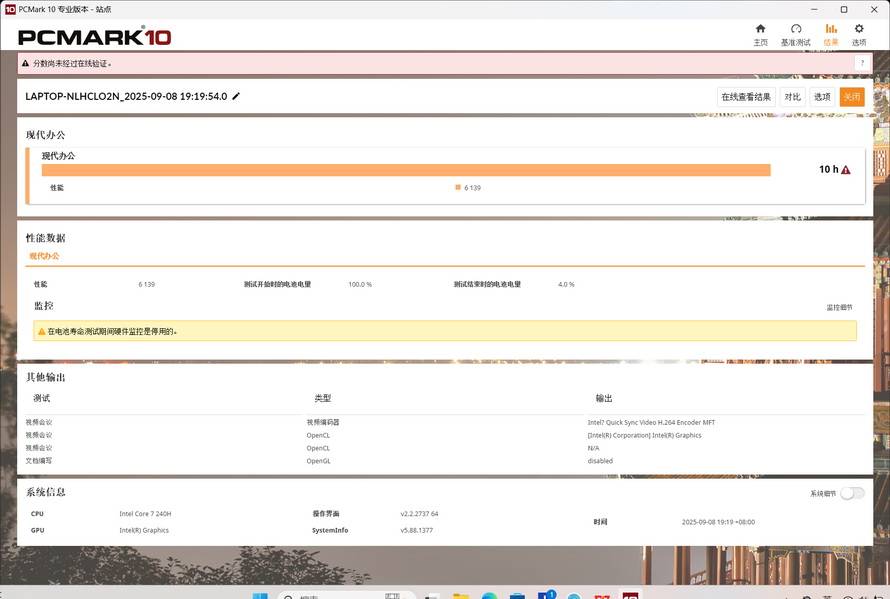This screenshot has height=599, width=890.
Task: Select the 现代办公 tab under 性能数据
Action: (x=44, y=256)
